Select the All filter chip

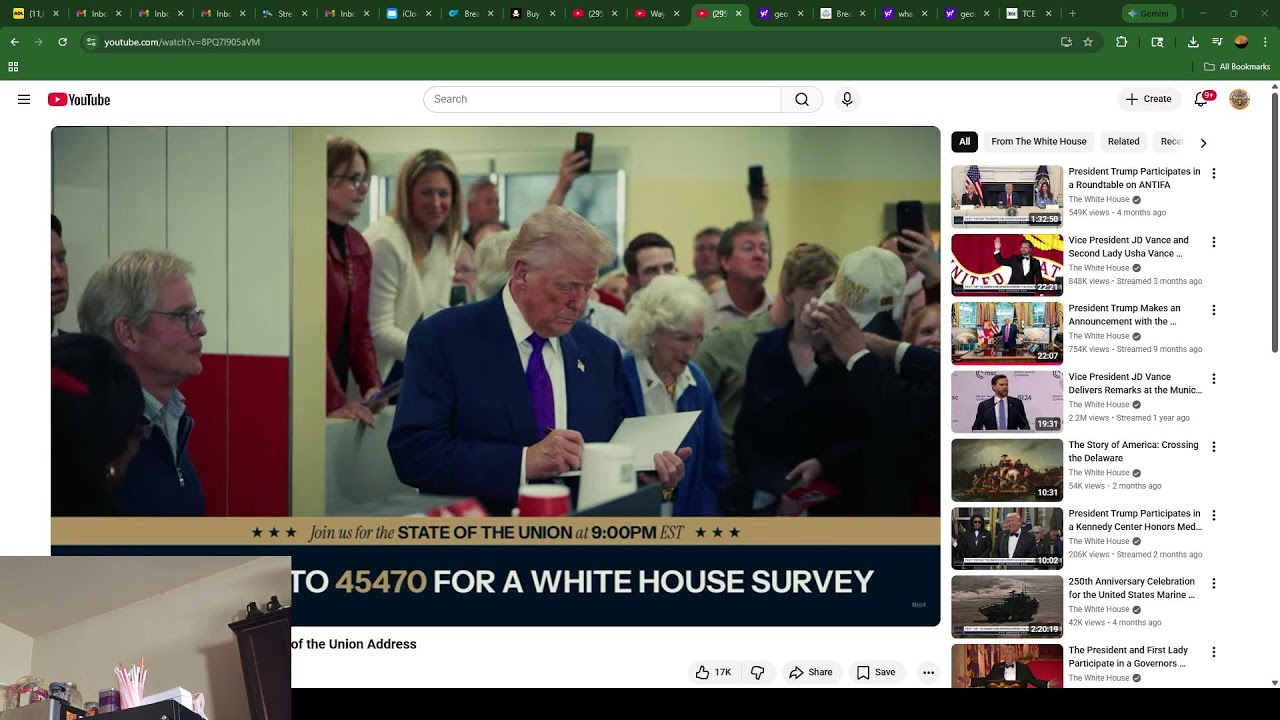(x=964, y=142)
